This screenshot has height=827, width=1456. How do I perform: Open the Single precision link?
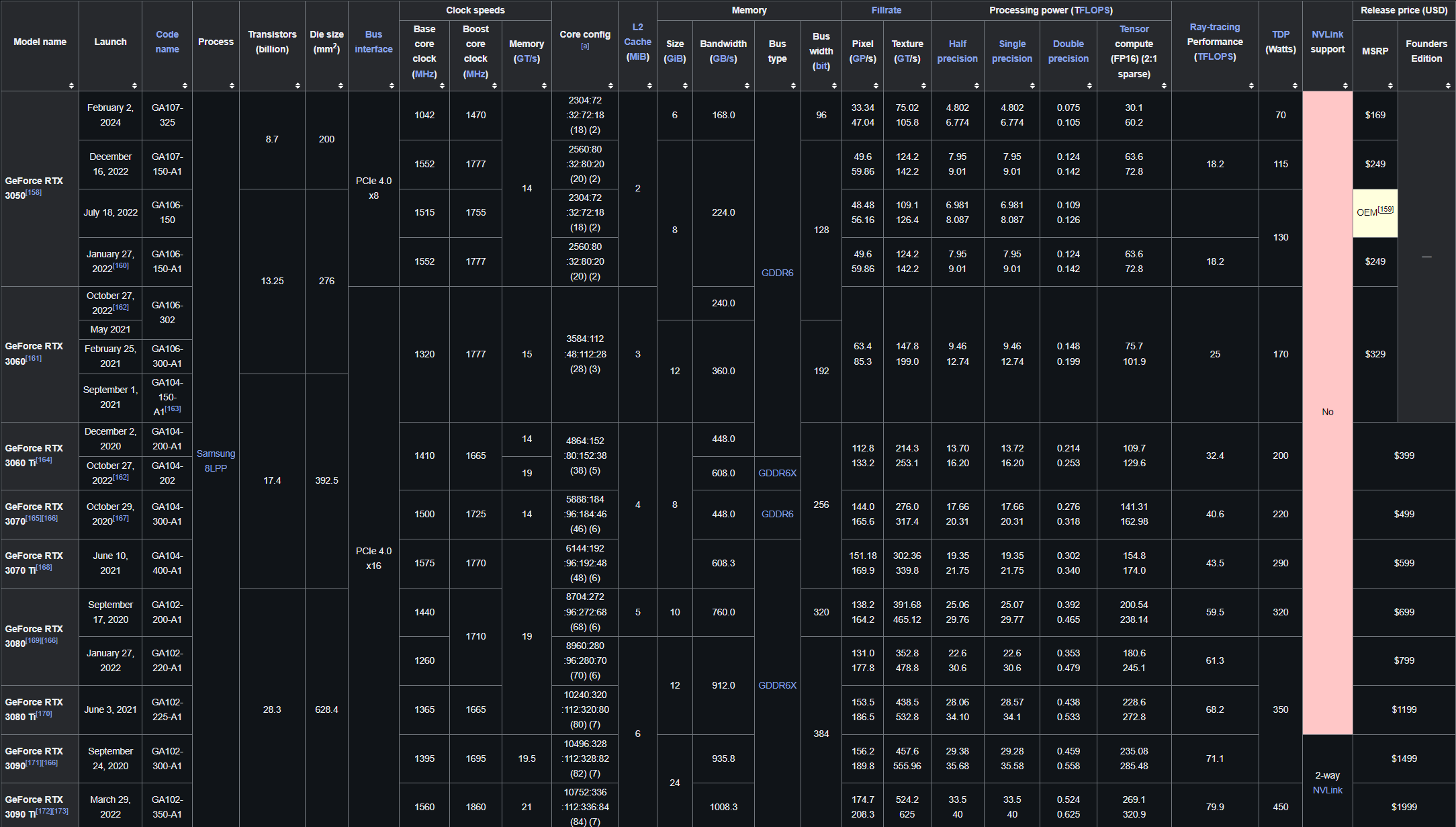[1012, 51]
